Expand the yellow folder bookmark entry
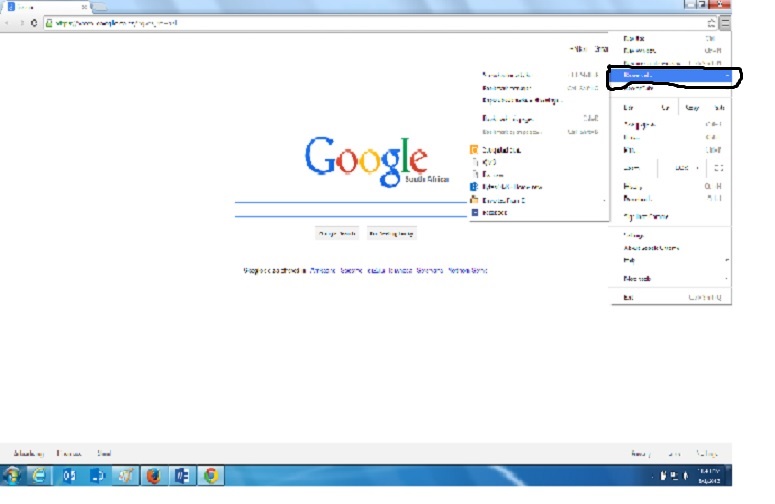This screenshot has height=504, width=775. point(539,200)
